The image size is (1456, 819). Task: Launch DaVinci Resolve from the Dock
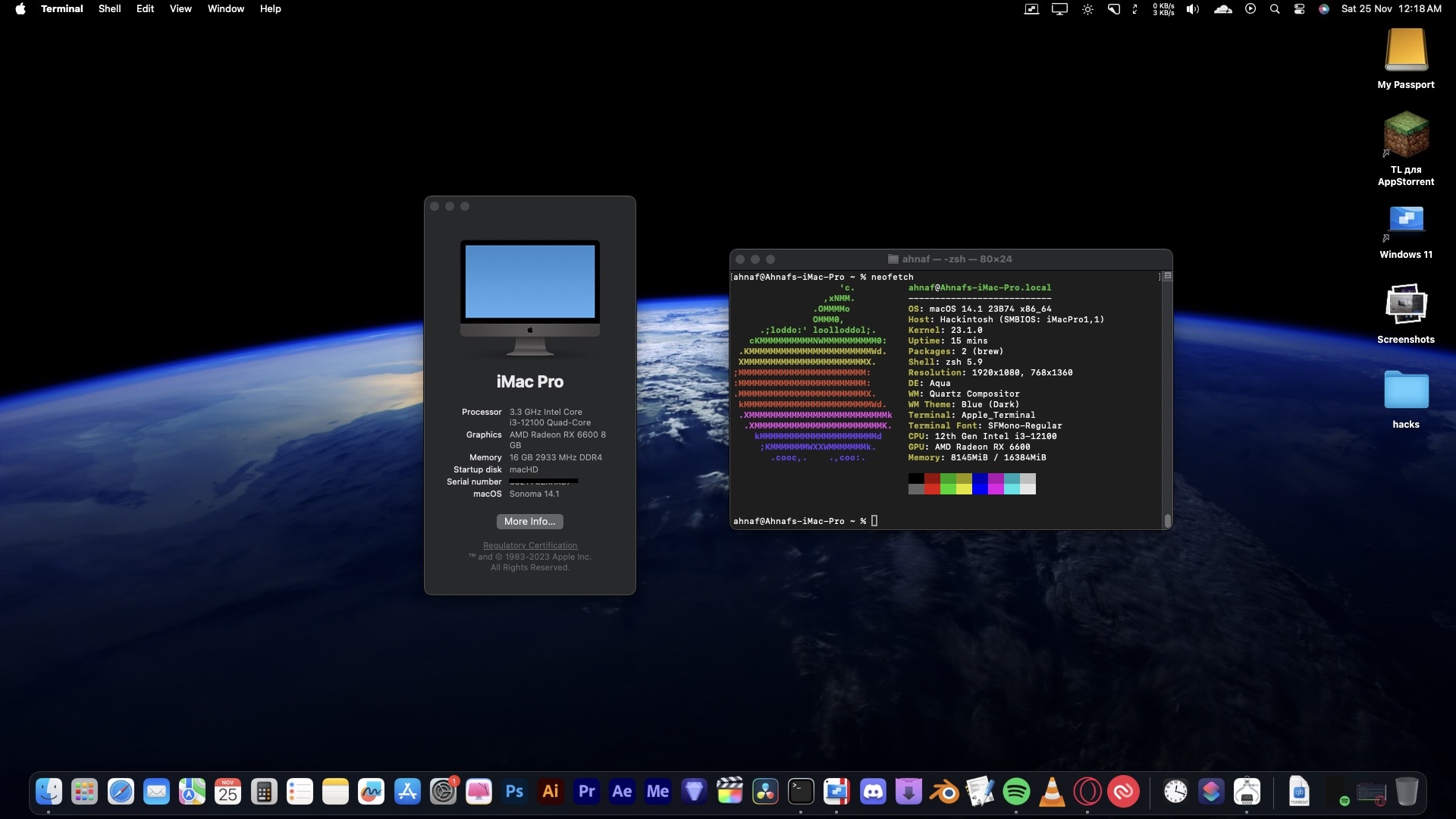click(765, 792)
